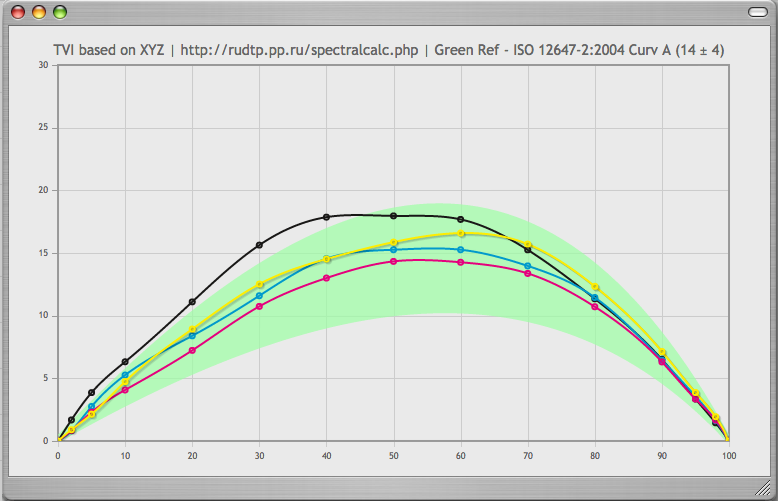Select black curve data point at 20
This screenshot has width=778, height=501.
point(192,302)
